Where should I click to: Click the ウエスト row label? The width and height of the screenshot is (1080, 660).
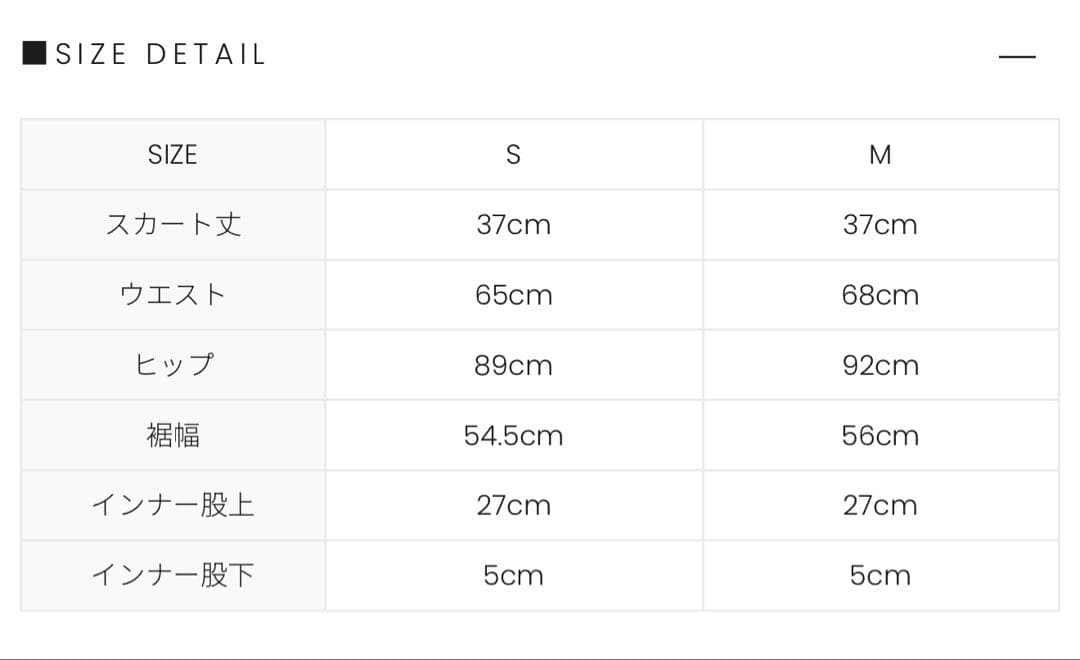coord(173,295)
